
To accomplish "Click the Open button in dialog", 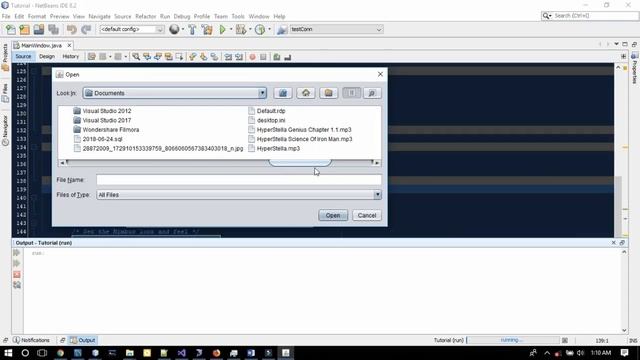I will tap(333, 216).
